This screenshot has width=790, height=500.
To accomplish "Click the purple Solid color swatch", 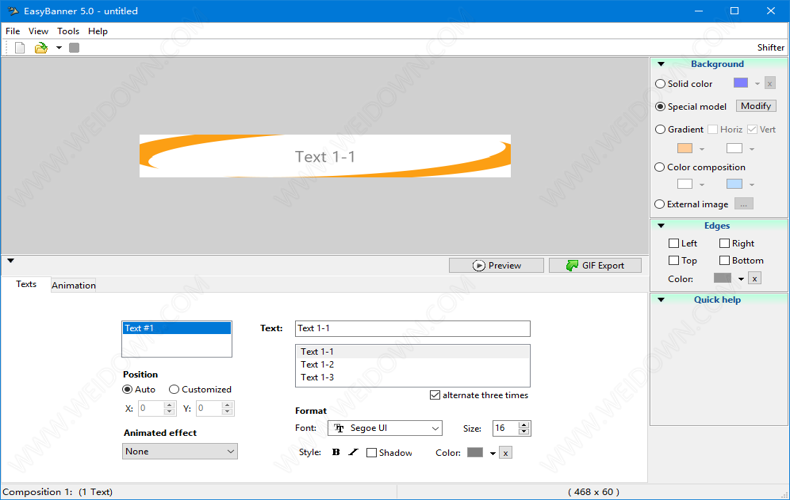I will 741,83.
